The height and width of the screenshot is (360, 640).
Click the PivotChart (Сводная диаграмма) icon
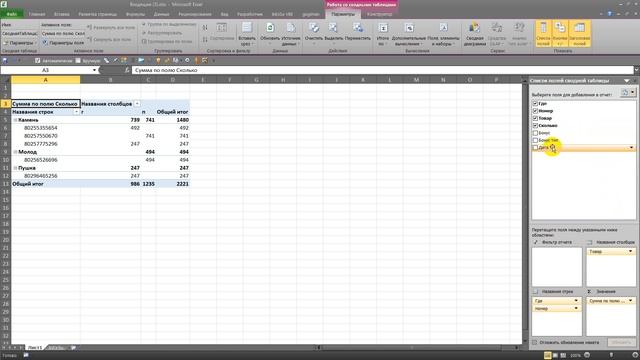[x=474, y=28]
